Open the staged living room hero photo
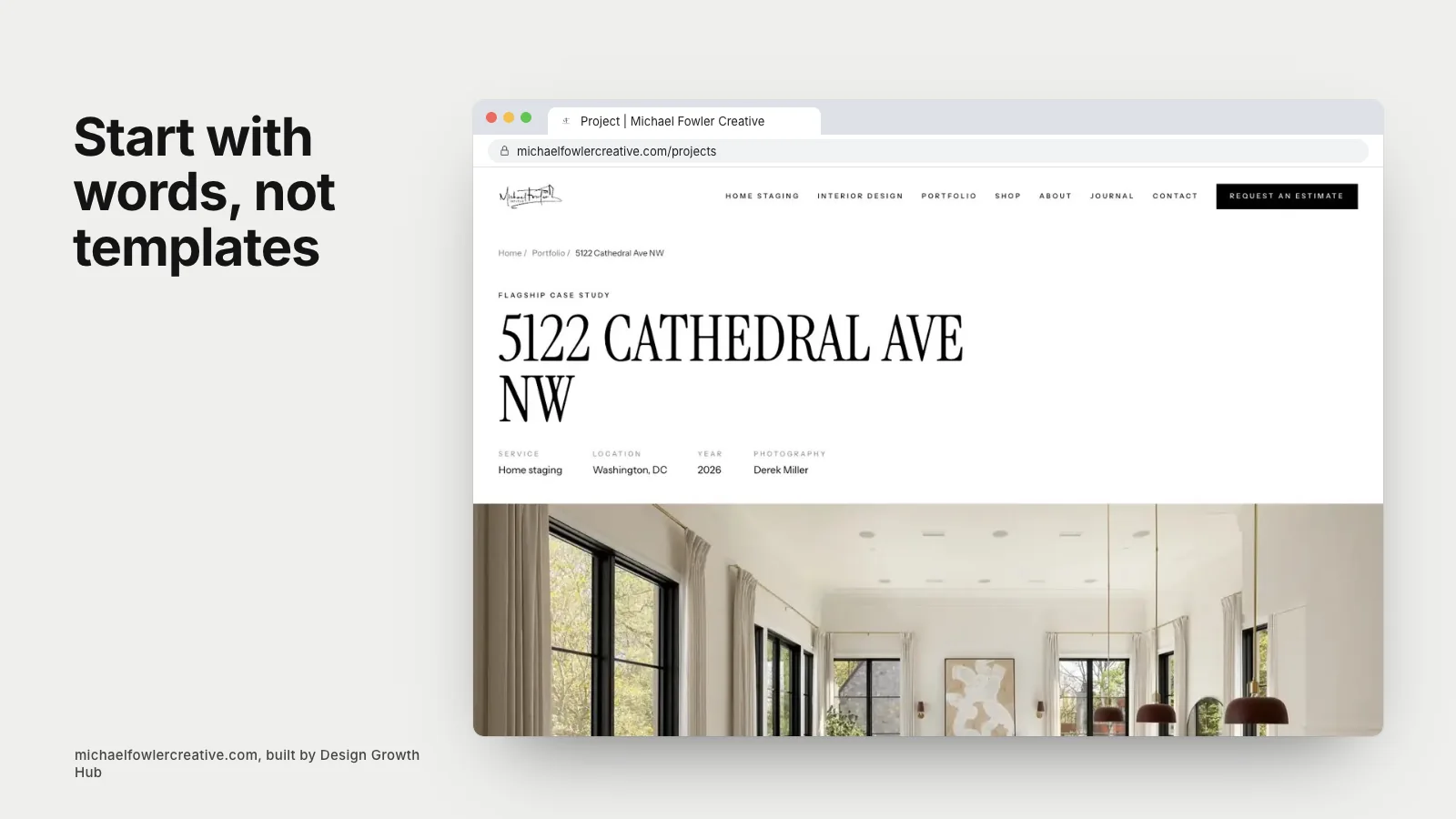 point(928,620)
